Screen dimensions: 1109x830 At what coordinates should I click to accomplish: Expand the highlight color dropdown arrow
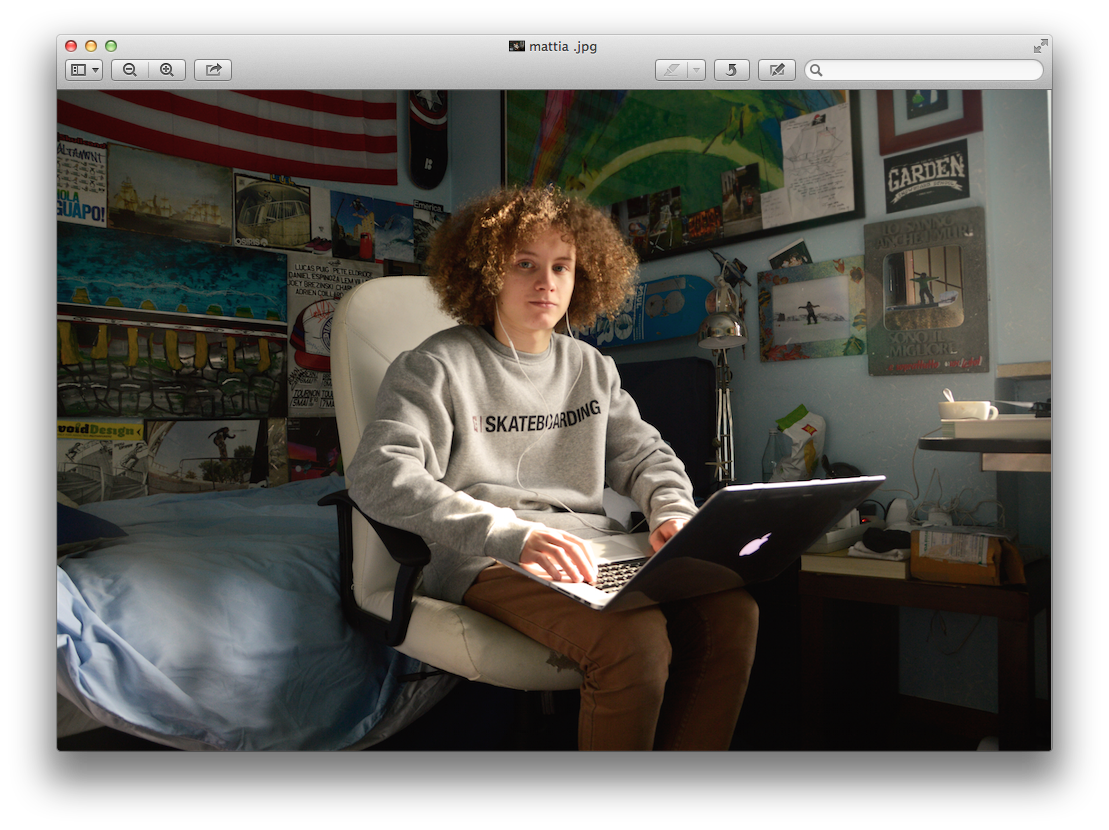(x=696, y=70)
